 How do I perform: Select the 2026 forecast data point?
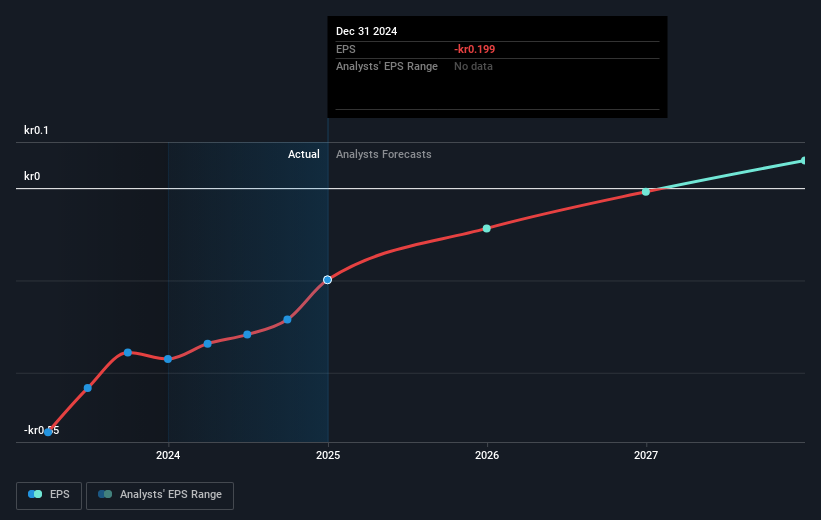click(x=486, y=228)
